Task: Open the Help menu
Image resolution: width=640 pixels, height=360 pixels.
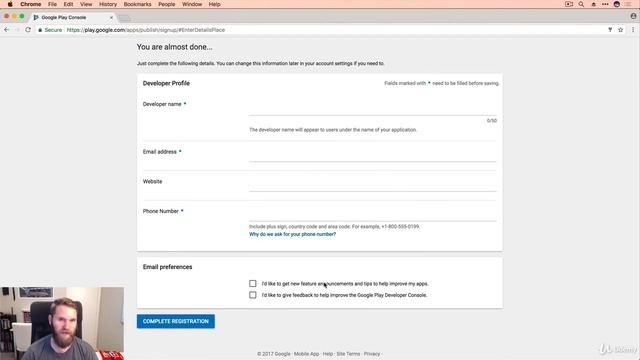Action: (x=214, y=4)
